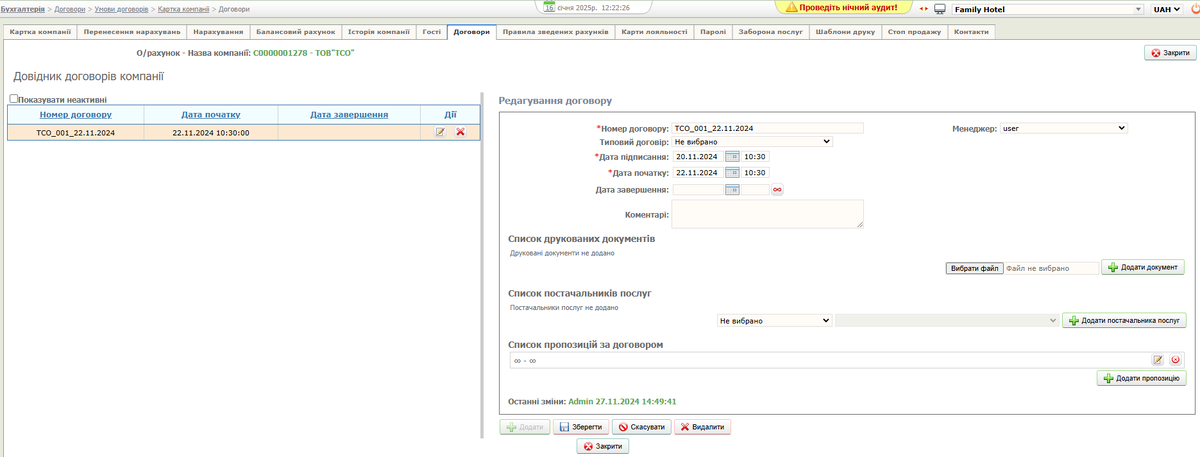Click the Додати документ button
The width and height of the screenshot is (1200, 457).
point(1143,268)
